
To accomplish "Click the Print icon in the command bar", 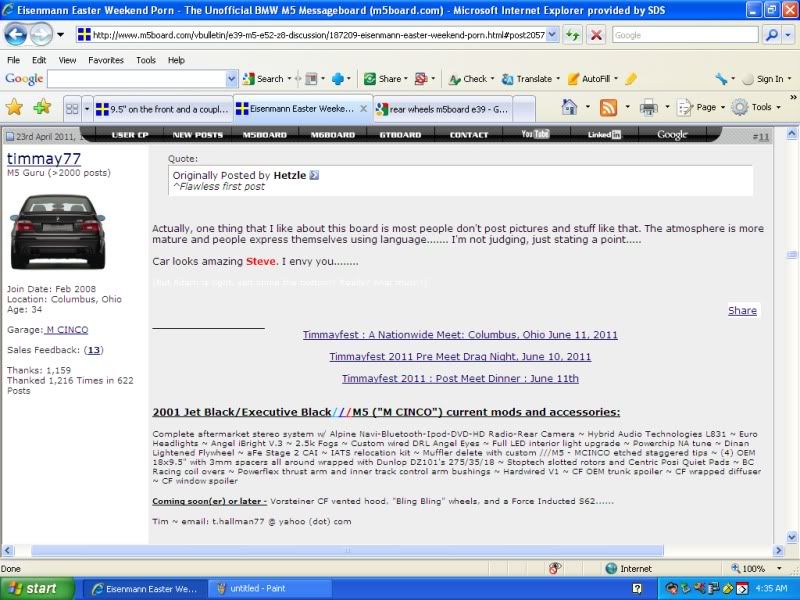I will pyautogui.click(x=648, y=107).
